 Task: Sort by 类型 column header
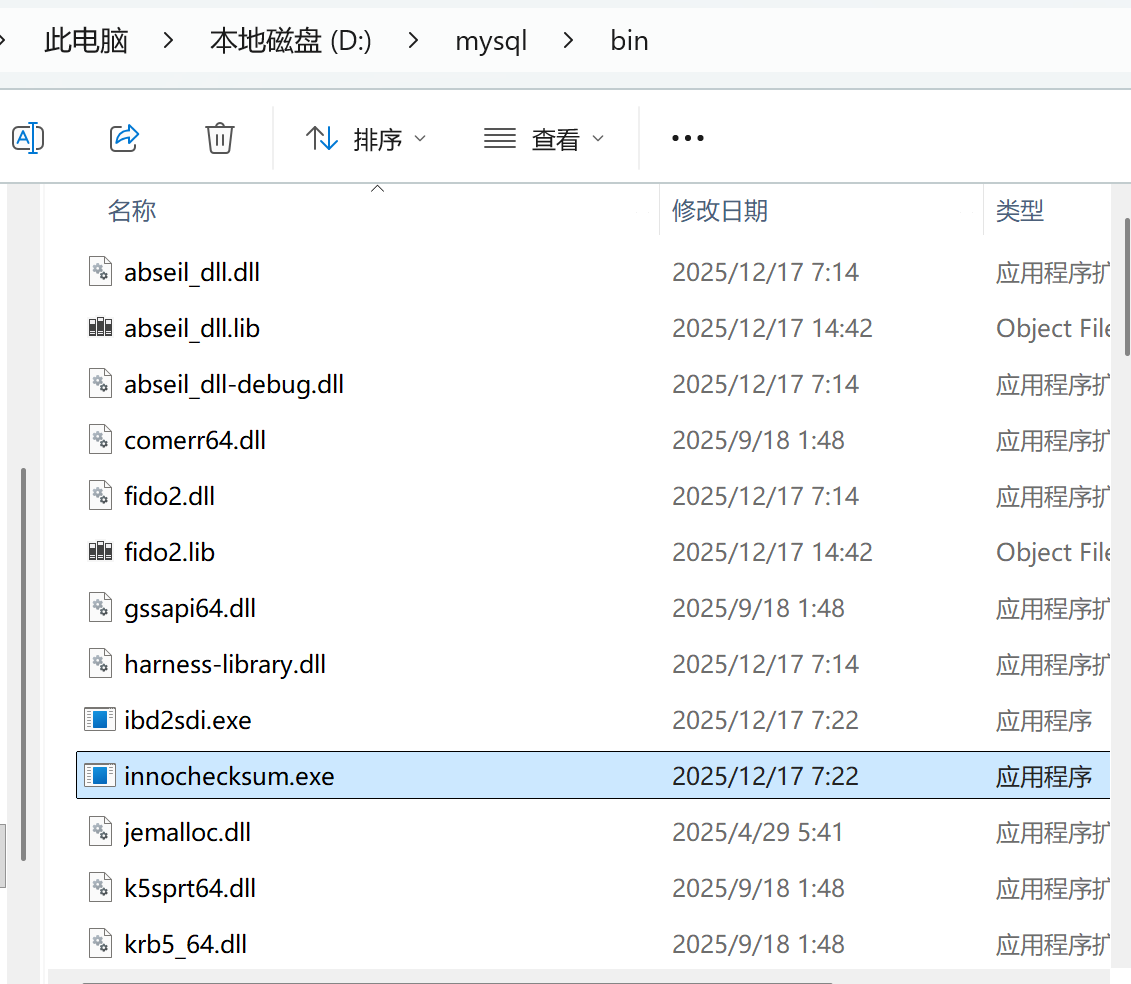pos(1020,211)
